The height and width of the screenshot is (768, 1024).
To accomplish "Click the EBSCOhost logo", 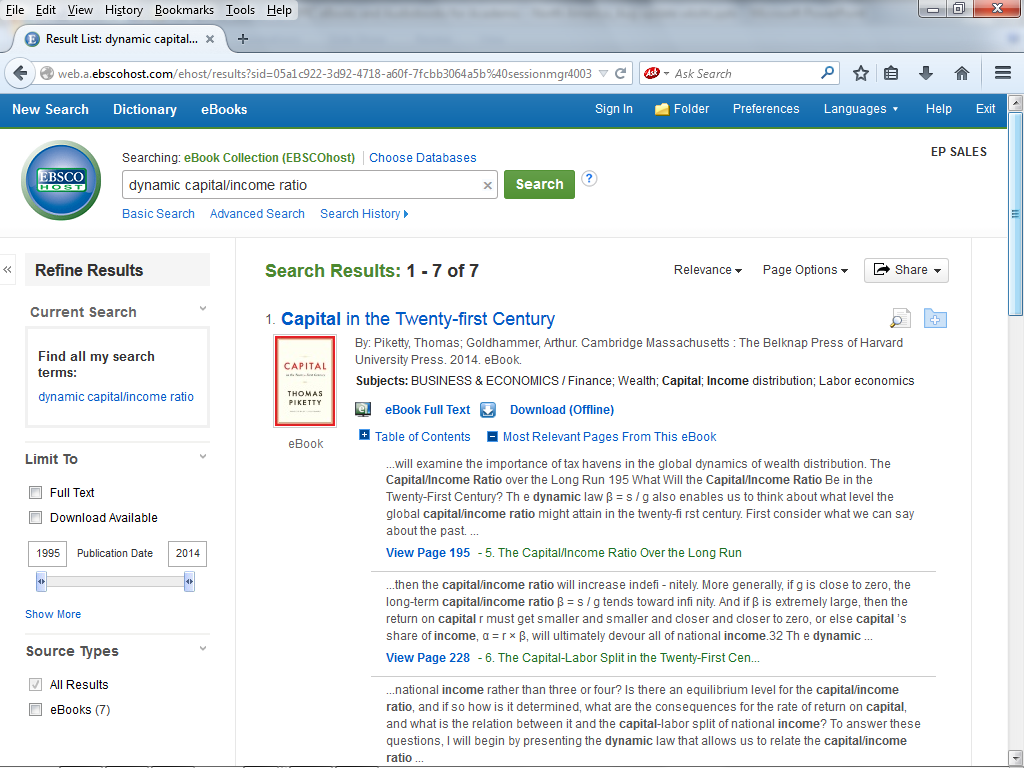I will pyautogui.click(x=61, y=180).
